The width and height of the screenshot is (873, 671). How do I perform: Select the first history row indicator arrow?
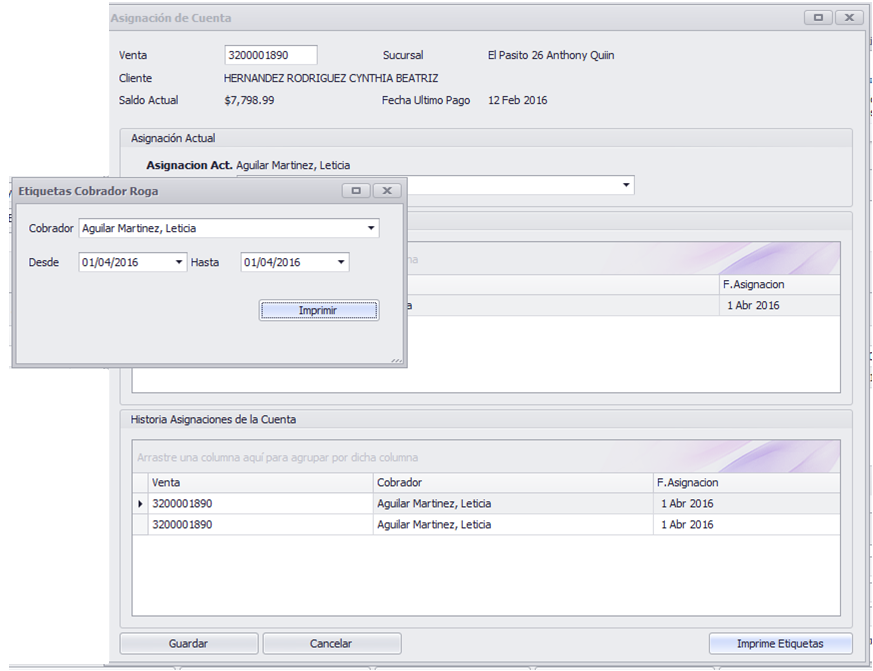[x=140, y=503]
